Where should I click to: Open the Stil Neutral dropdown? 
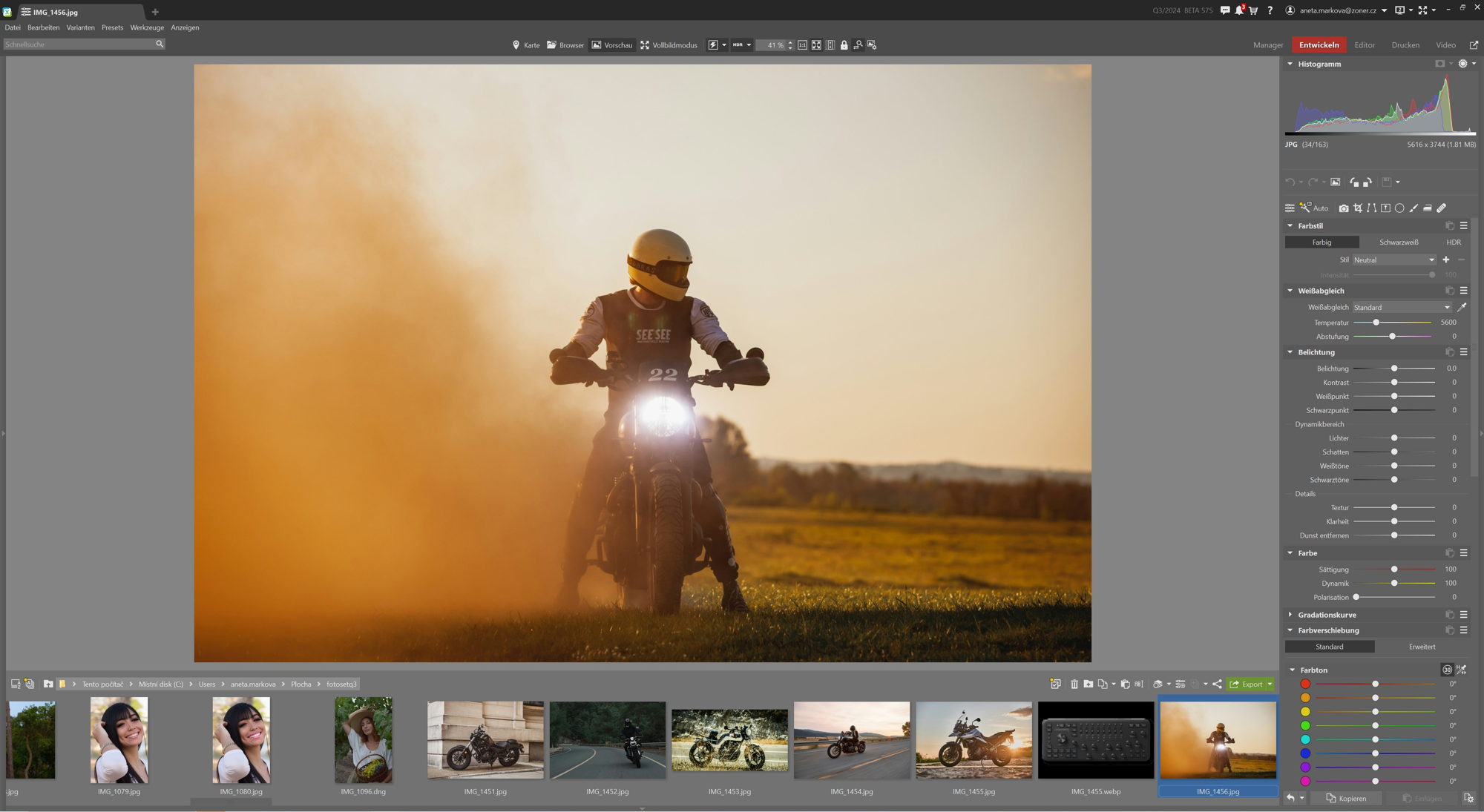point(1393,260)
